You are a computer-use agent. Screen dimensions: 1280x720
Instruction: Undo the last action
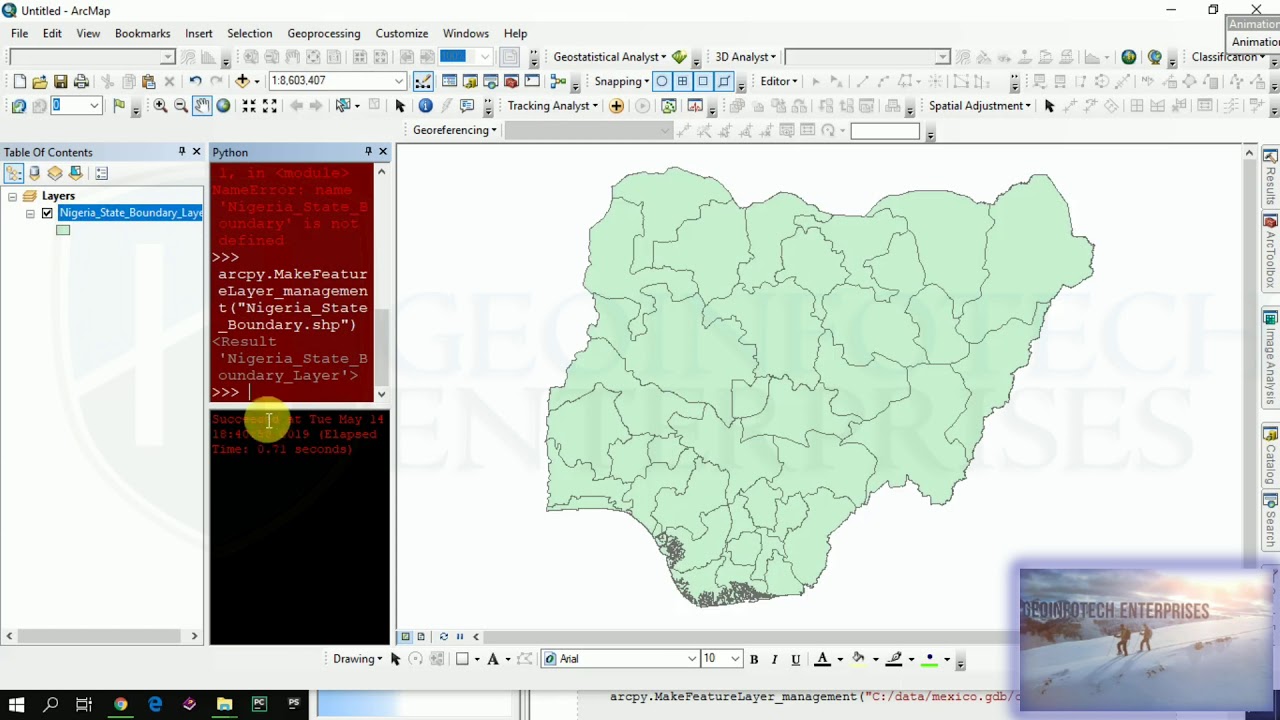pyautogui.click(x=195, y=81)
